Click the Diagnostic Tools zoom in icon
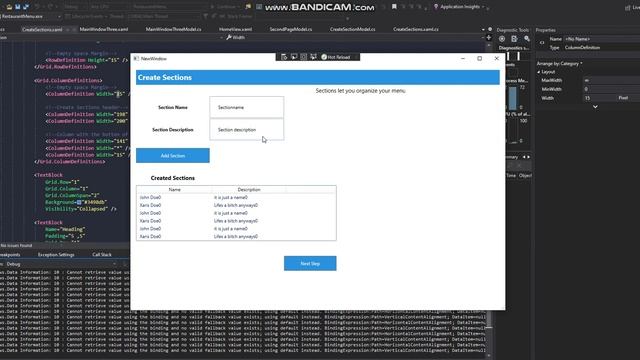Screen dimensions: 640x360 click(x=527, y=39)
